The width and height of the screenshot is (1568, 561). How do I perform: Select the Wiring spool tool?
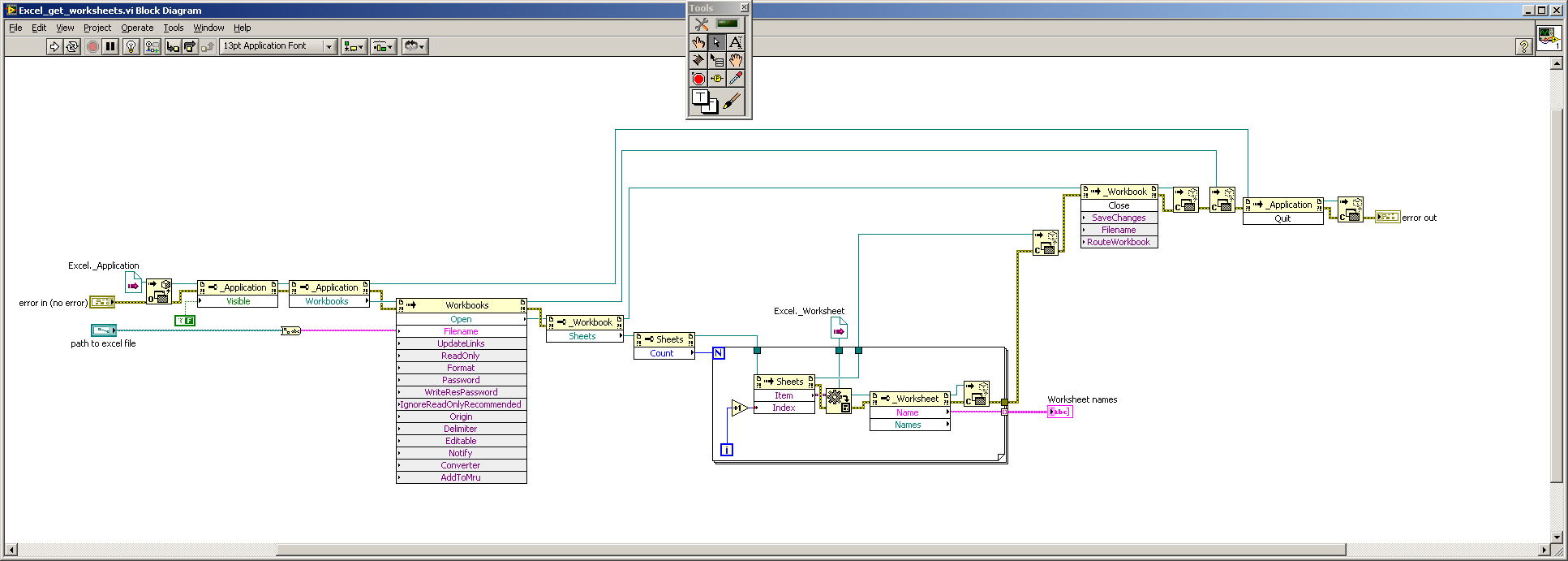coord(698,60)
